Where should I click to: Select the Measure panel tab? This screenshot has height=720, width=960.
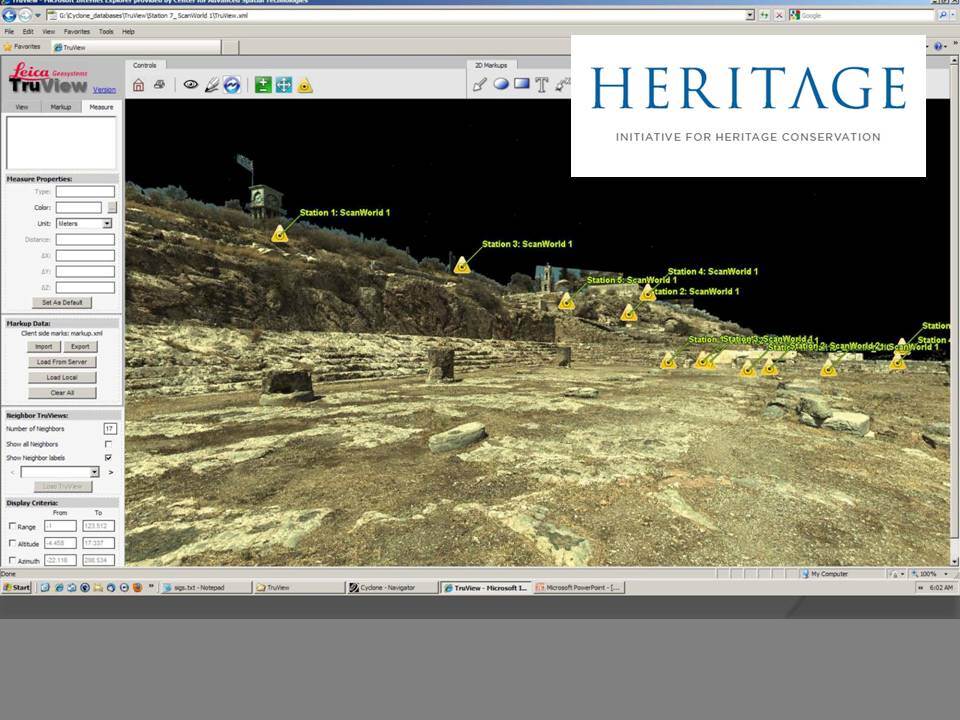(101, 107)
